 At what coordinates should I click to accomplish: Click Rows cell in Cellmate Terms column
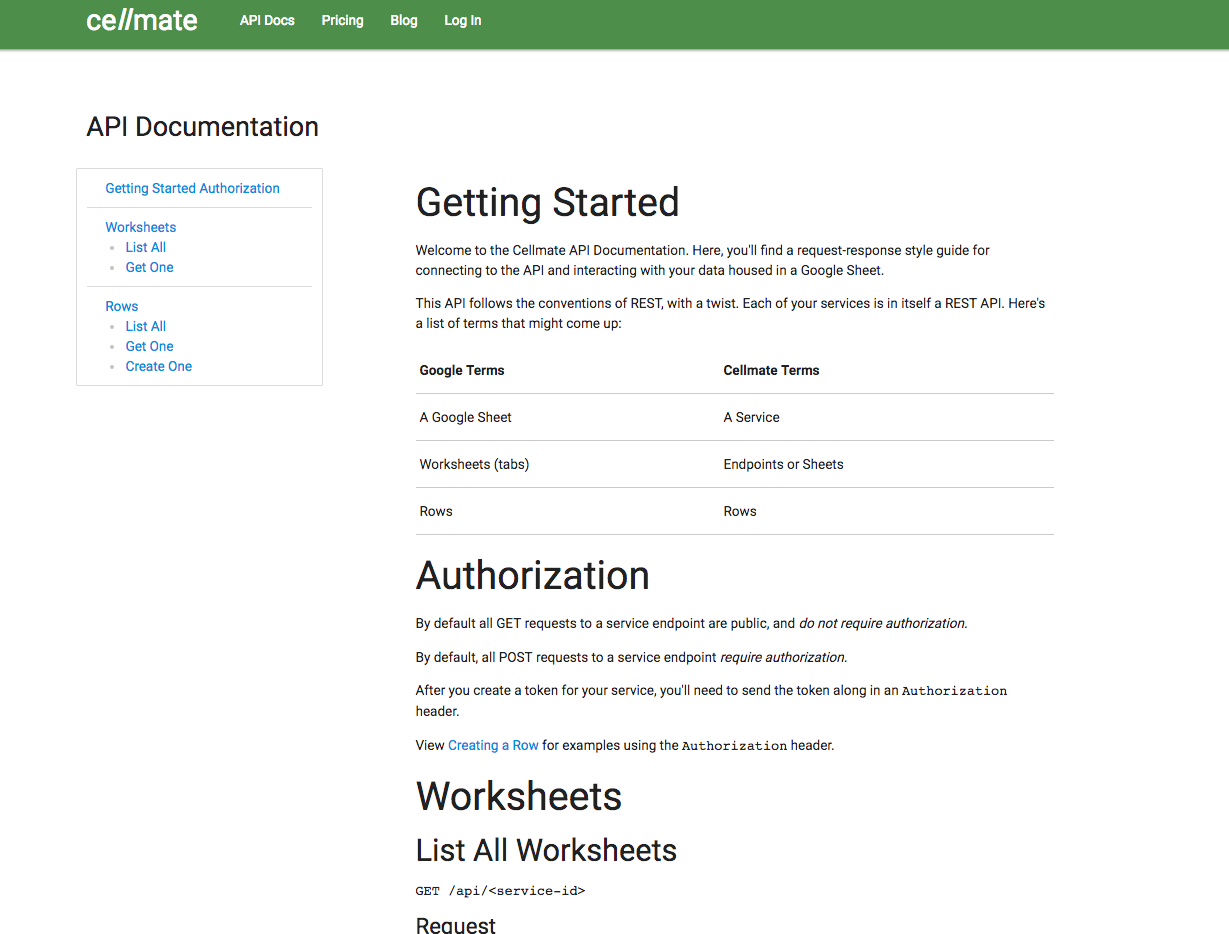[740, 511]
